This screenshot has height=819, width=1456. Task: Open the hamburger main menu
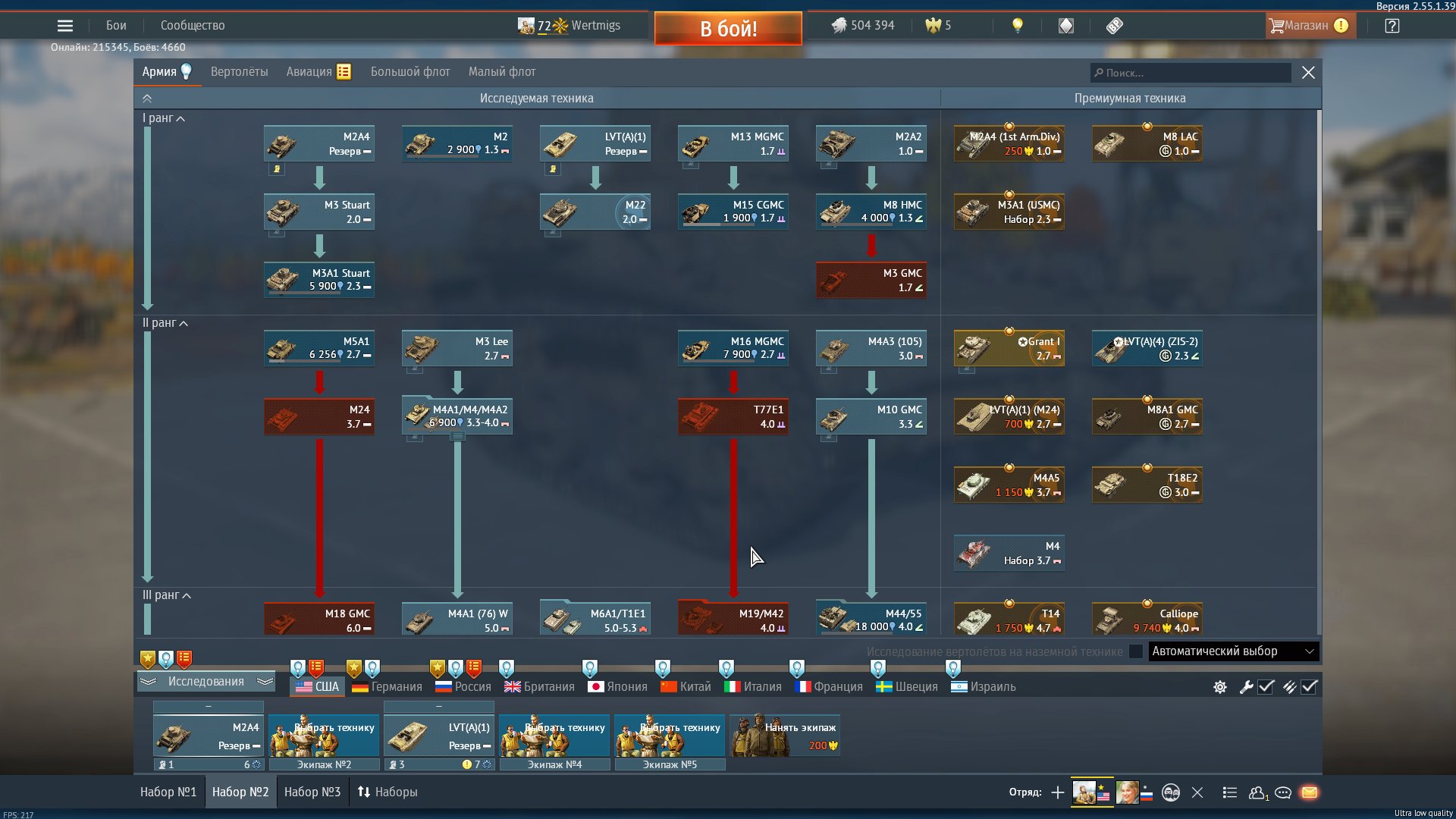coord(65,26)
